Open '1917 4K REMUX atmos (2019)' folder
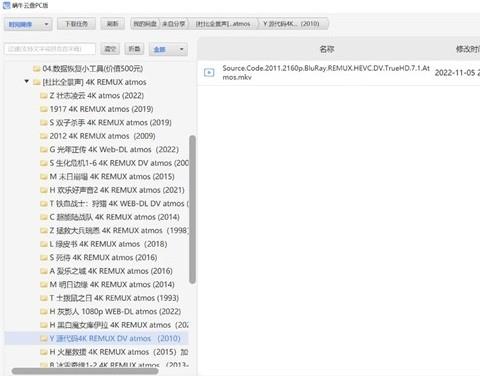 [101, 109]
